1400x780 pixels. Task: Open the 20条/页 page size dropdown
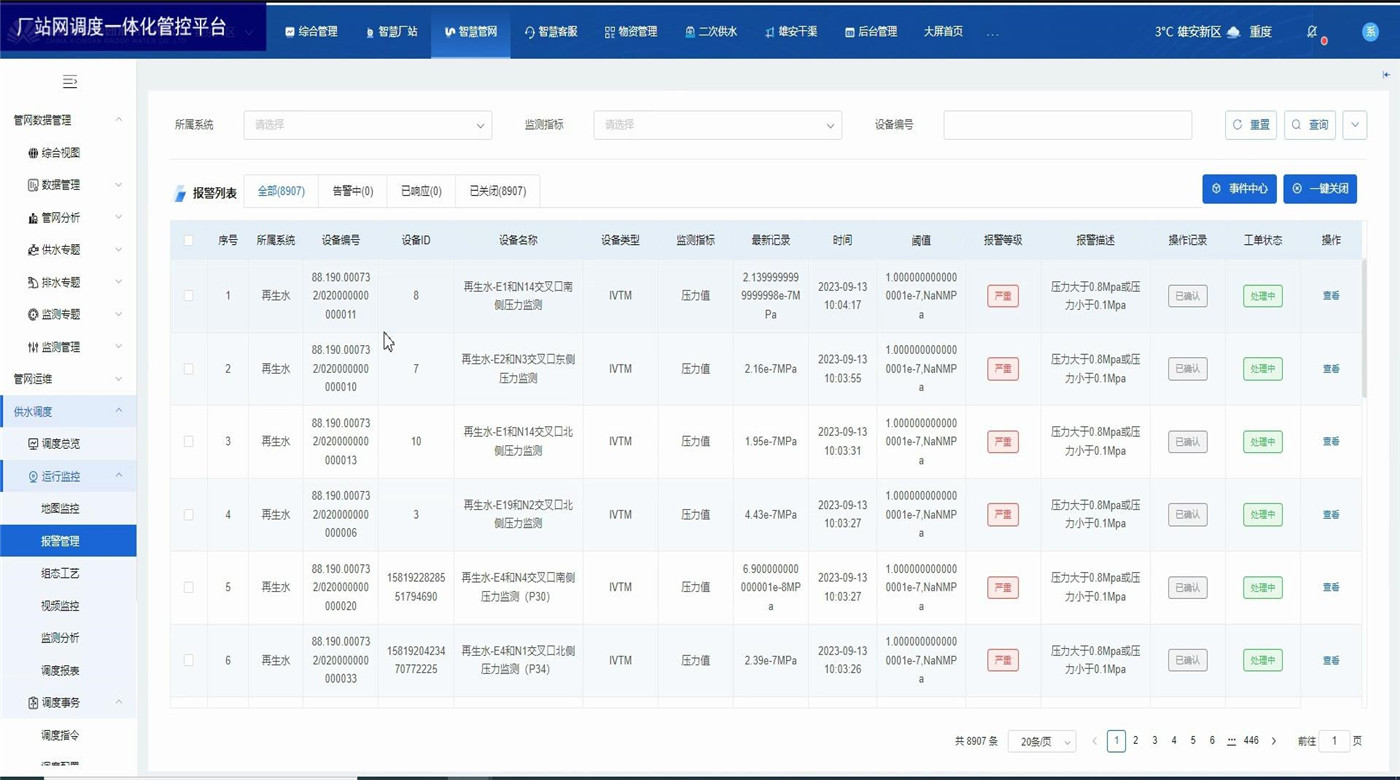[1041, 741]
